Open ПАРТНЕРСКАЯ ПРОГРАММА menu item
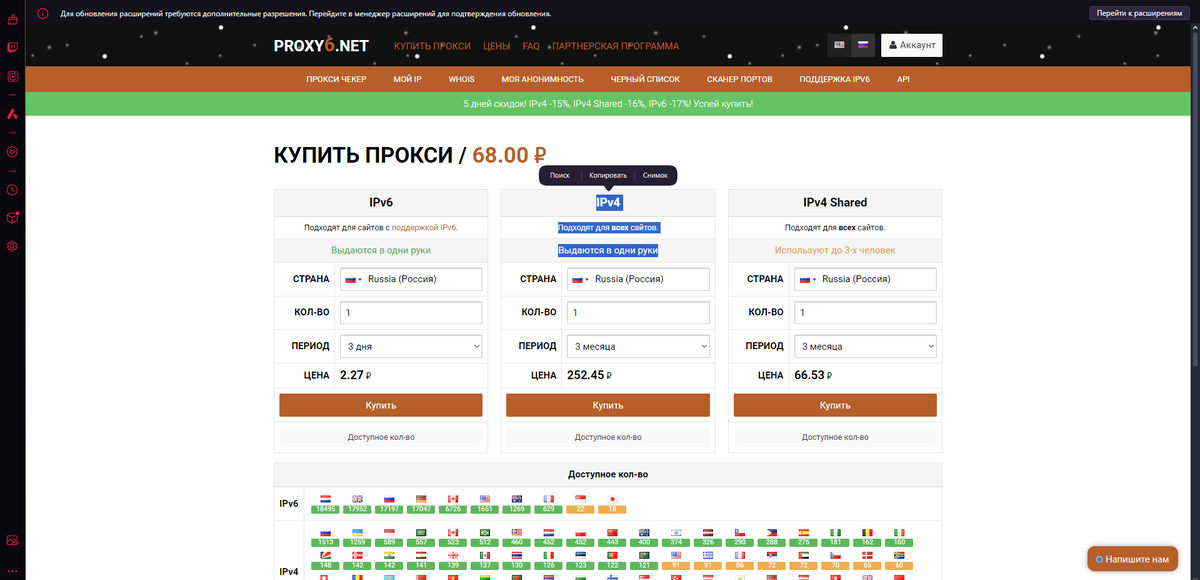Screen dimensions: 1200x580 (615, 46)
